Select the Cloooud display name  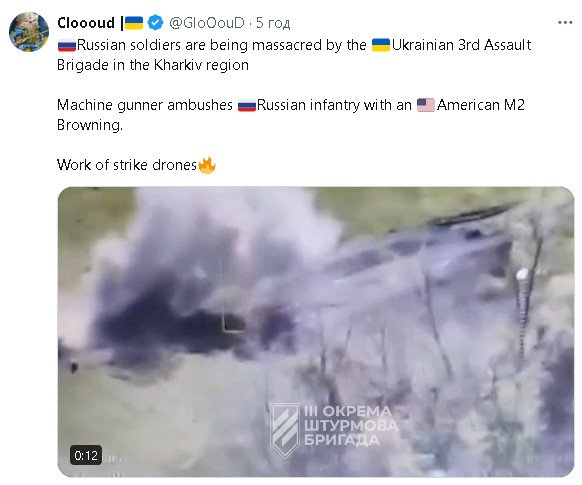tap(86, 23)
